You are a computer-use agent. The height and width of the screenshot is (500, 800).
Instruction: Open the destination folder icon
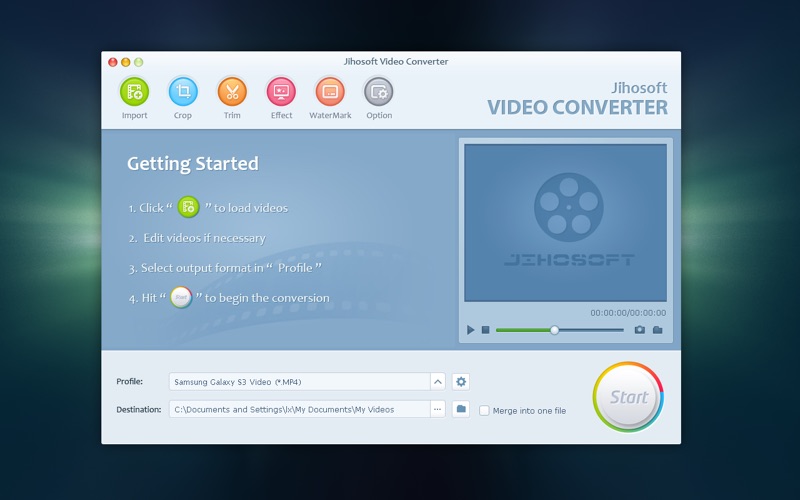click(461, 409)
